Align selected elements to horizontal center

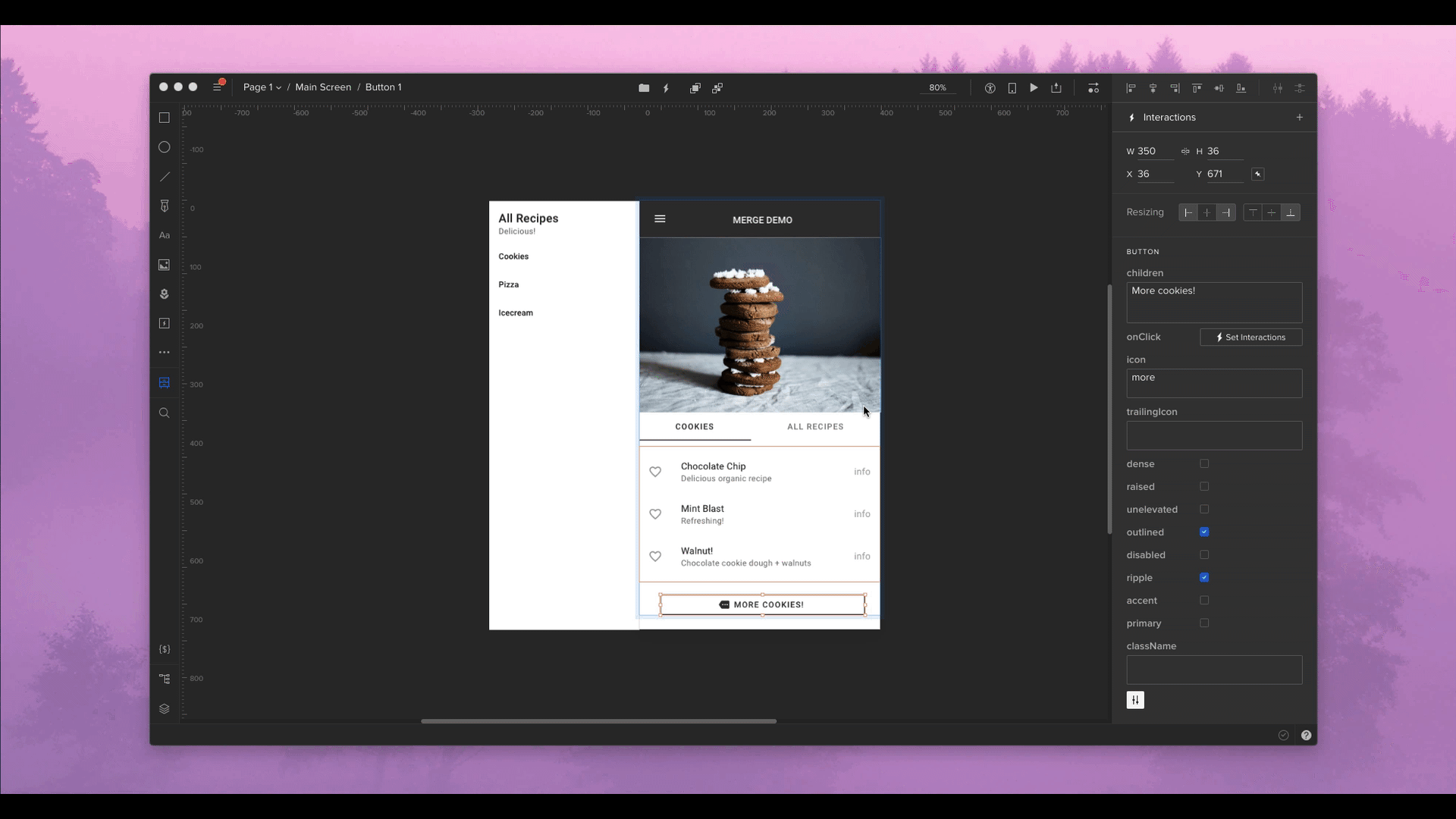[1153, 88]
